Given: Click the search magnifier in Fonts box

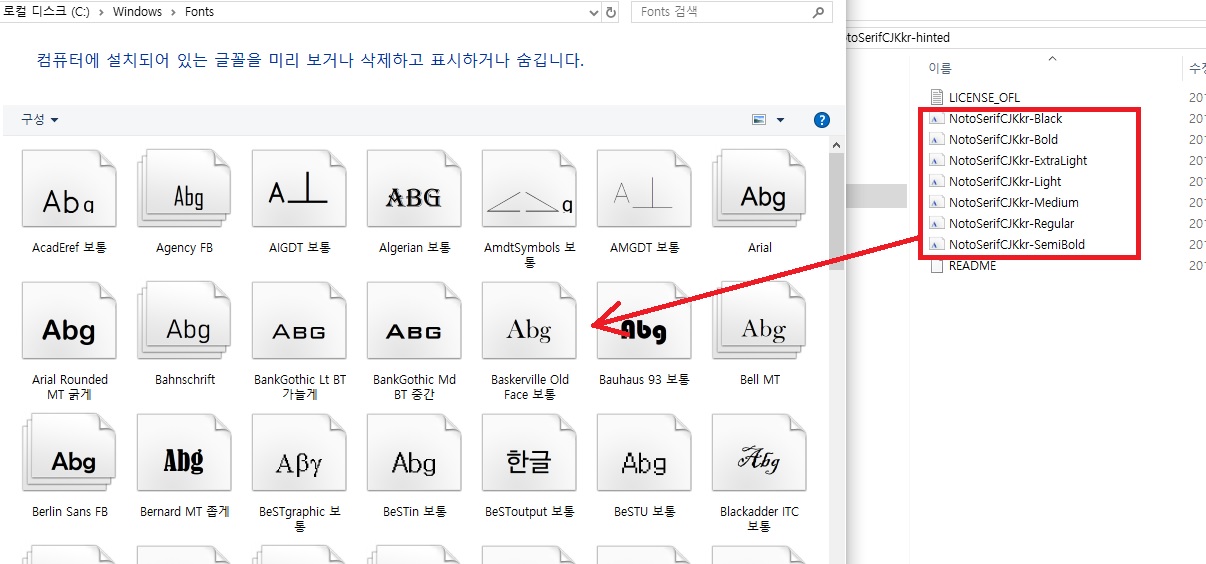Looking at the screenshot, I should click(x=818, y=12).
